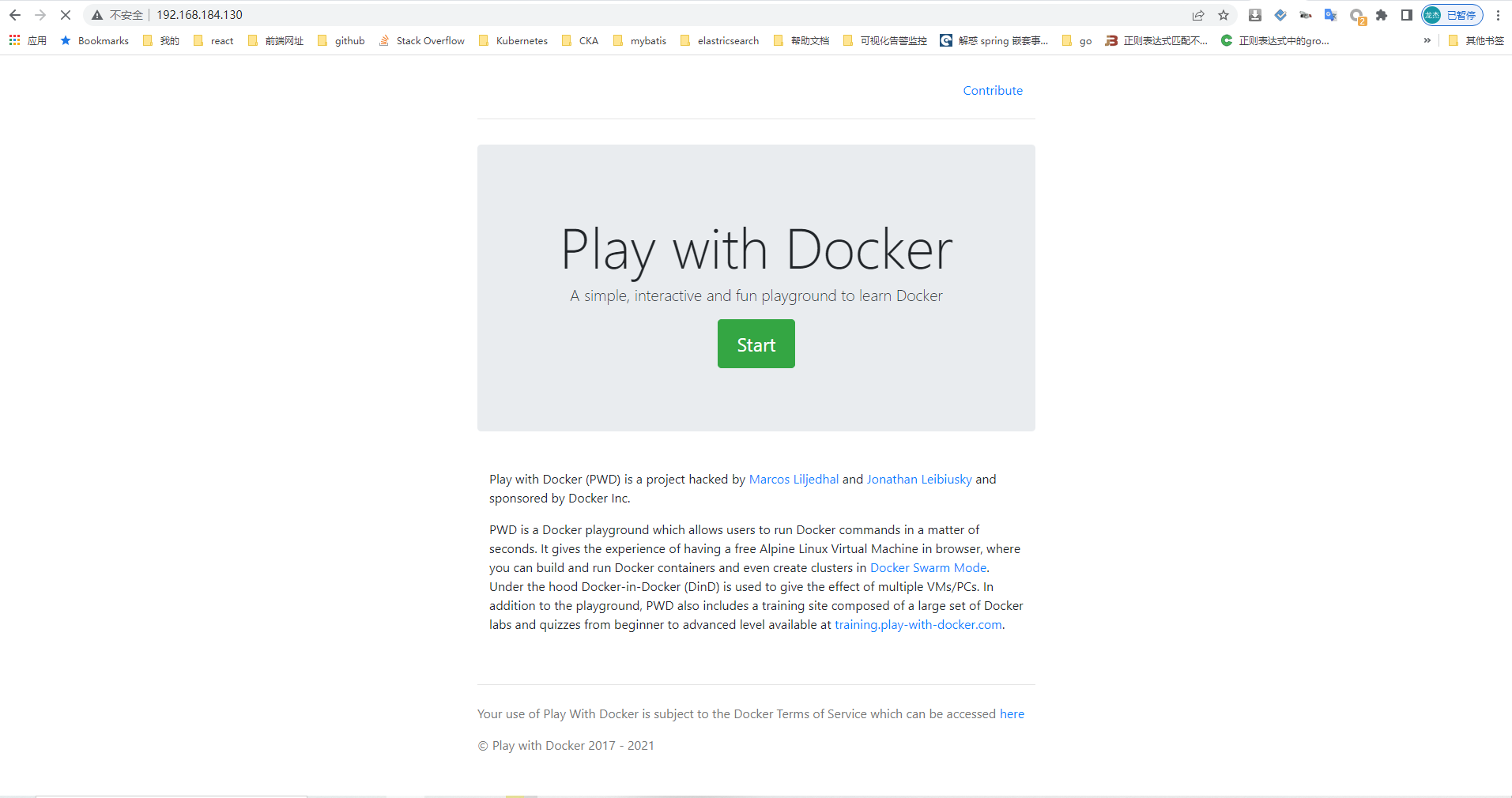This screenshot has height=798, width=1512.
Task: Open the 可视化告警监控 bookmark folder
Action: pos(885,40)
